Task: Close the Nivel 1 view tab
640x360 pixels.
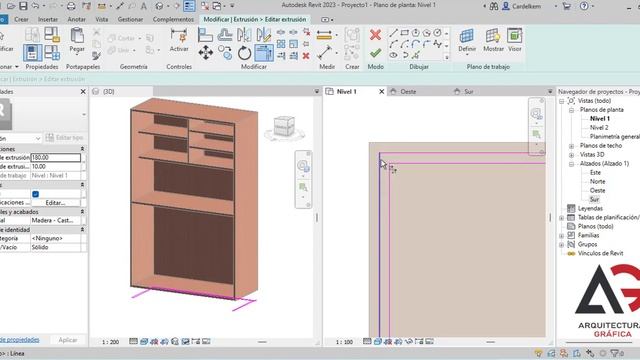Action: (382, 92)
